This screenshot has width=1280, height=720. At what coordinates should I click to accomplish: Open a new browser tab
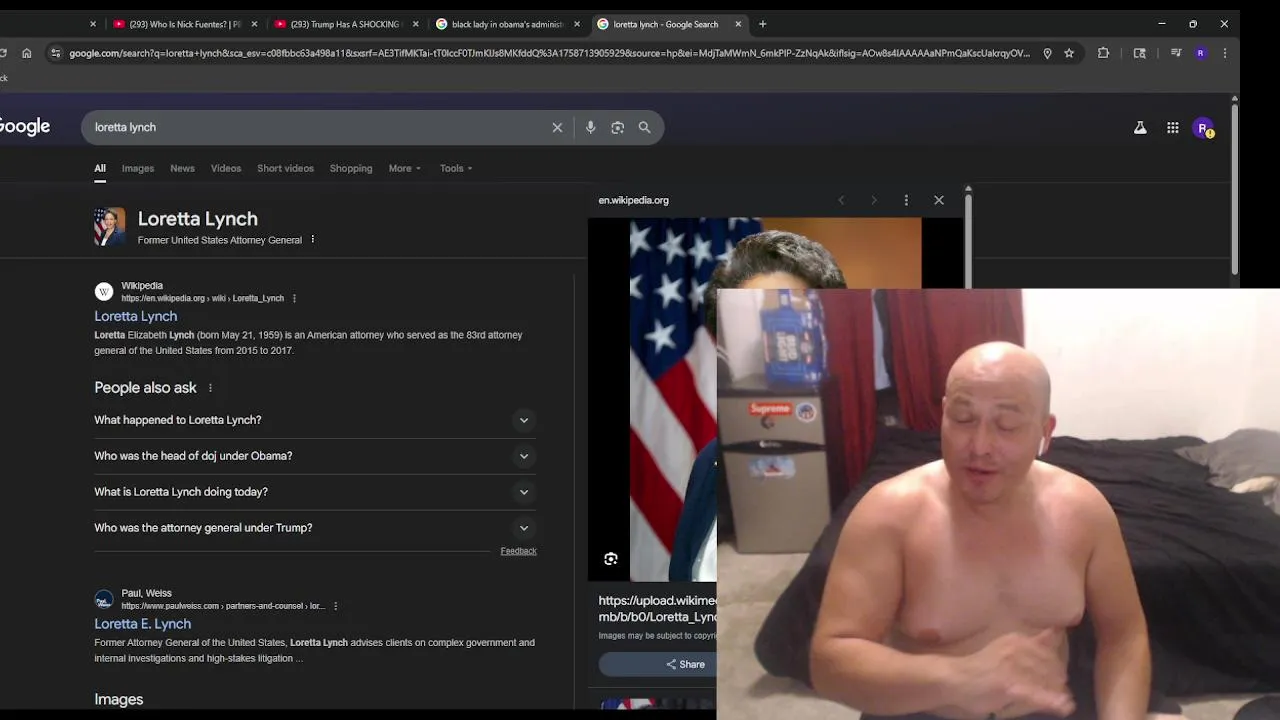point(763,24)
